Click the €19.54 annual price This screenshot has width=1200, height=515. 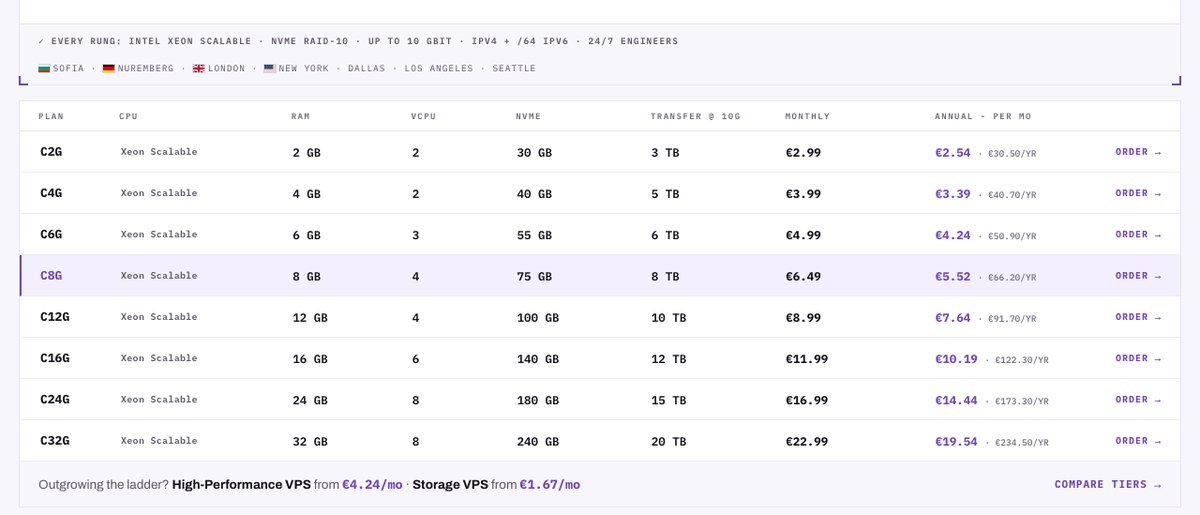(x=956, y=441)
